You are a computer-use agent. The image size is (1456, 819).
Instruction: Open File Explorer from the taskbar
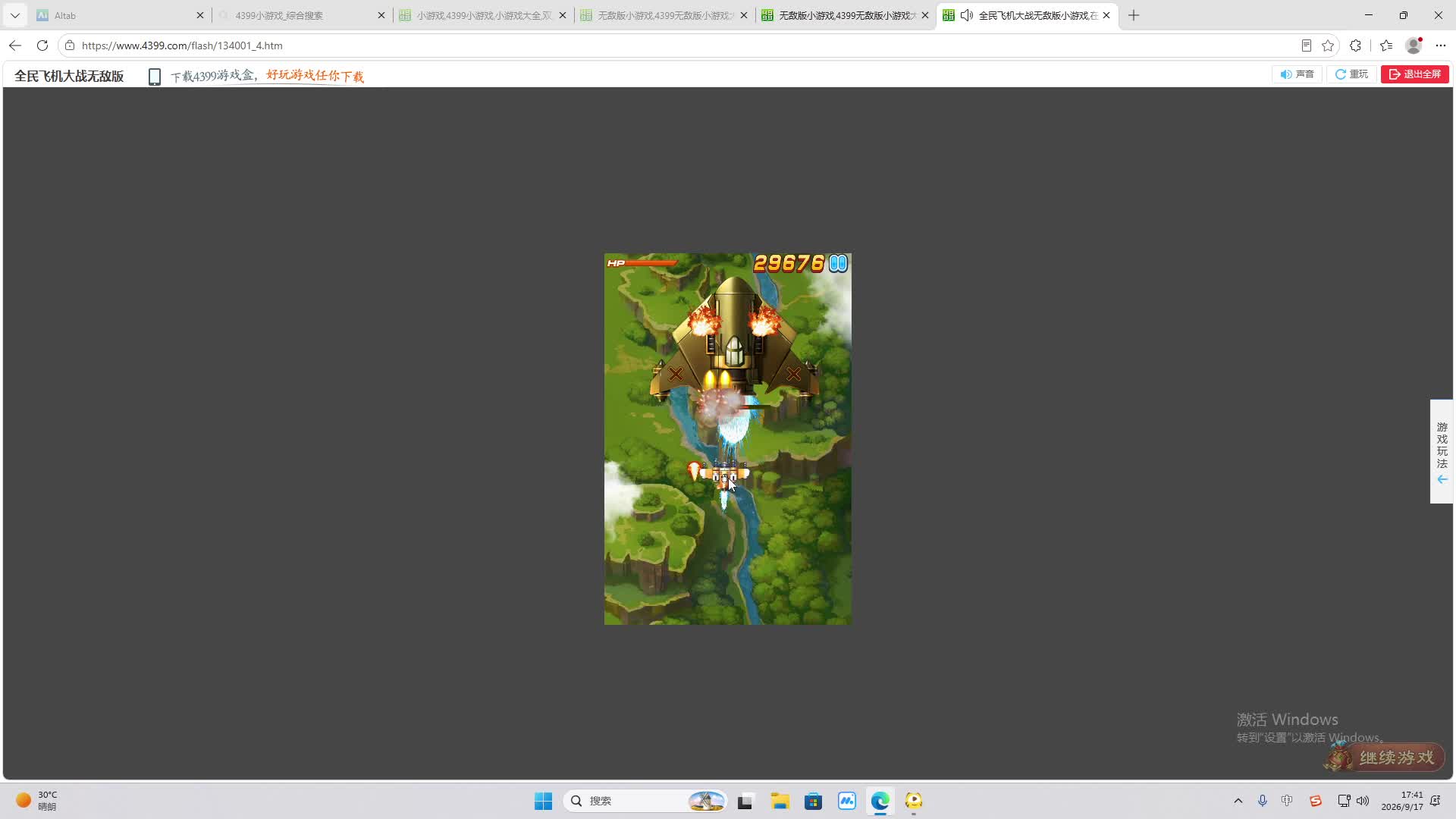780,801
